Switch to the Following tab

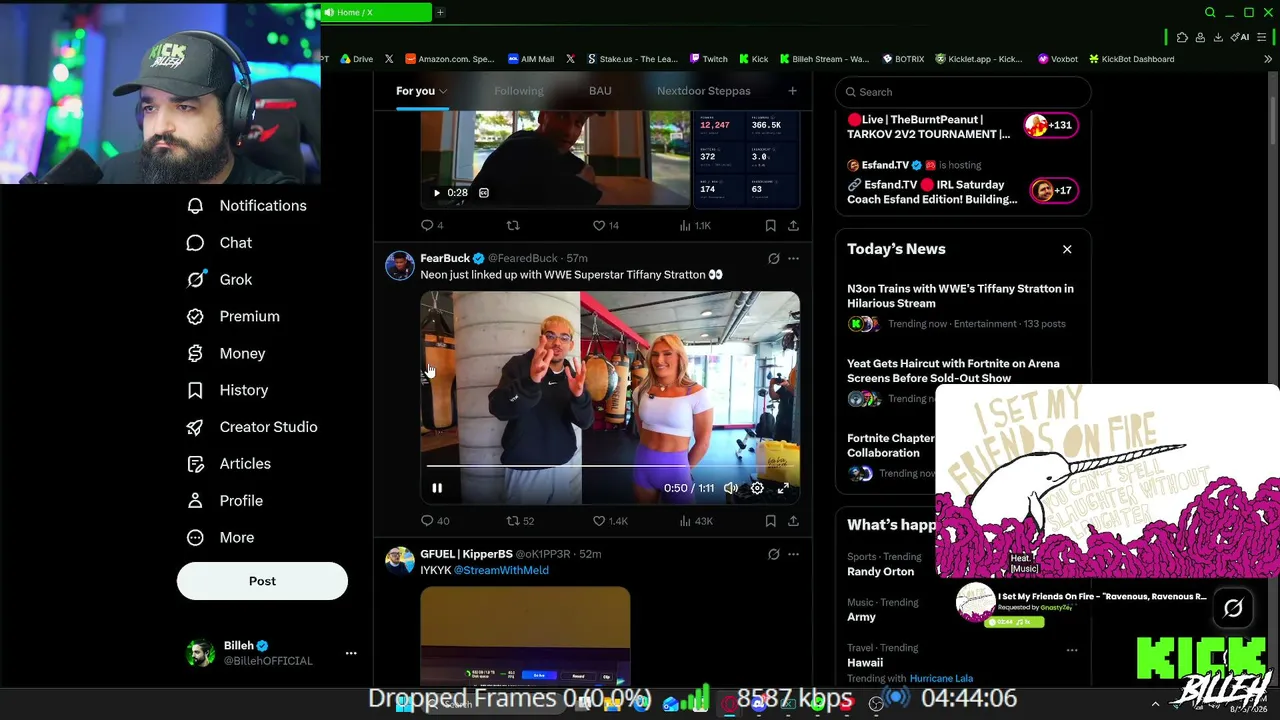click(519, 91)
